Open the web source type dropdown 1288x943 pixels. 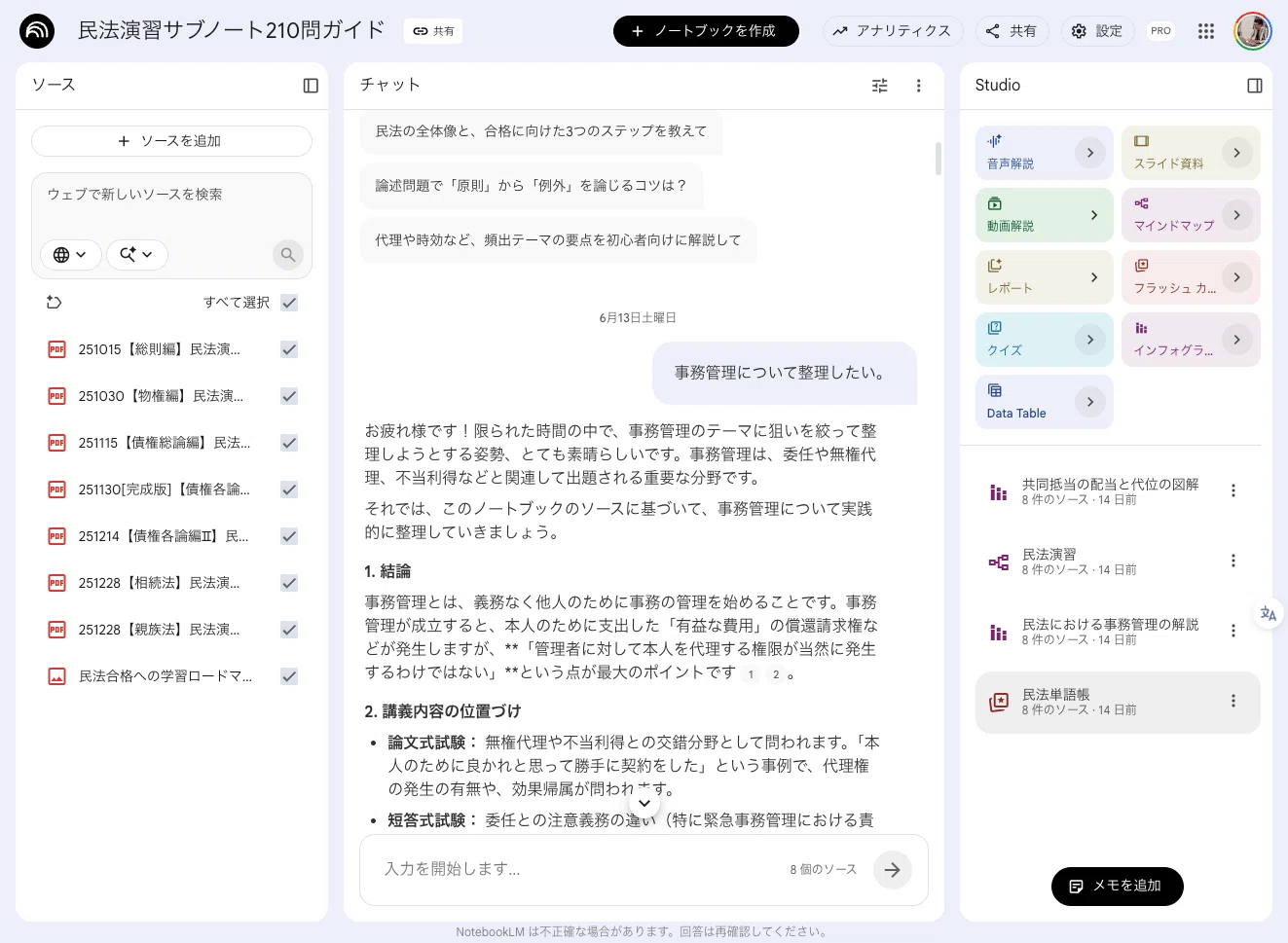click(70, 255)
